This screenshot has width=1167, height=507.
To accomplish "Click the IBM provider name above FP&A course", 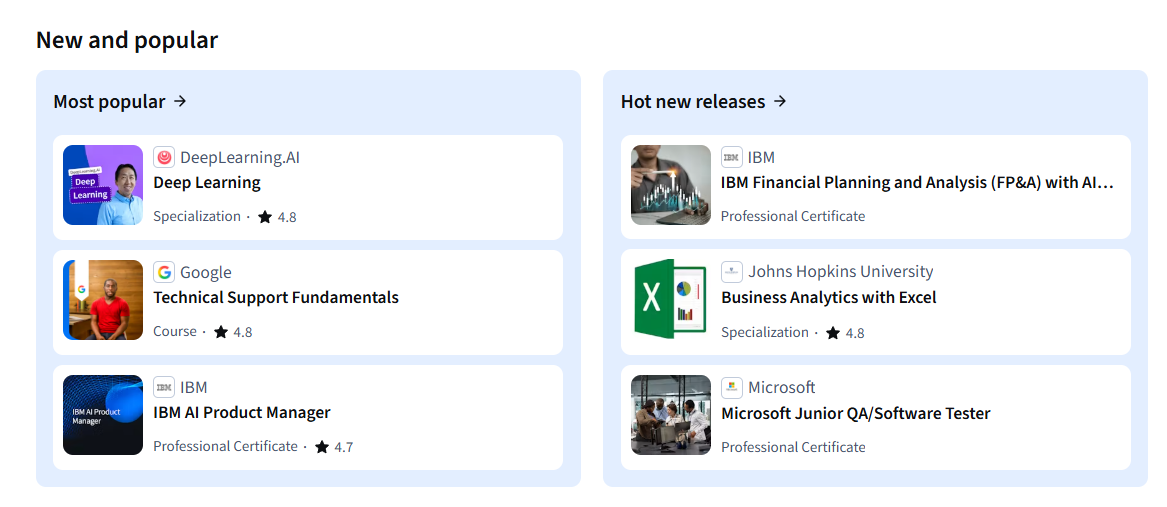I will [761, 157].
